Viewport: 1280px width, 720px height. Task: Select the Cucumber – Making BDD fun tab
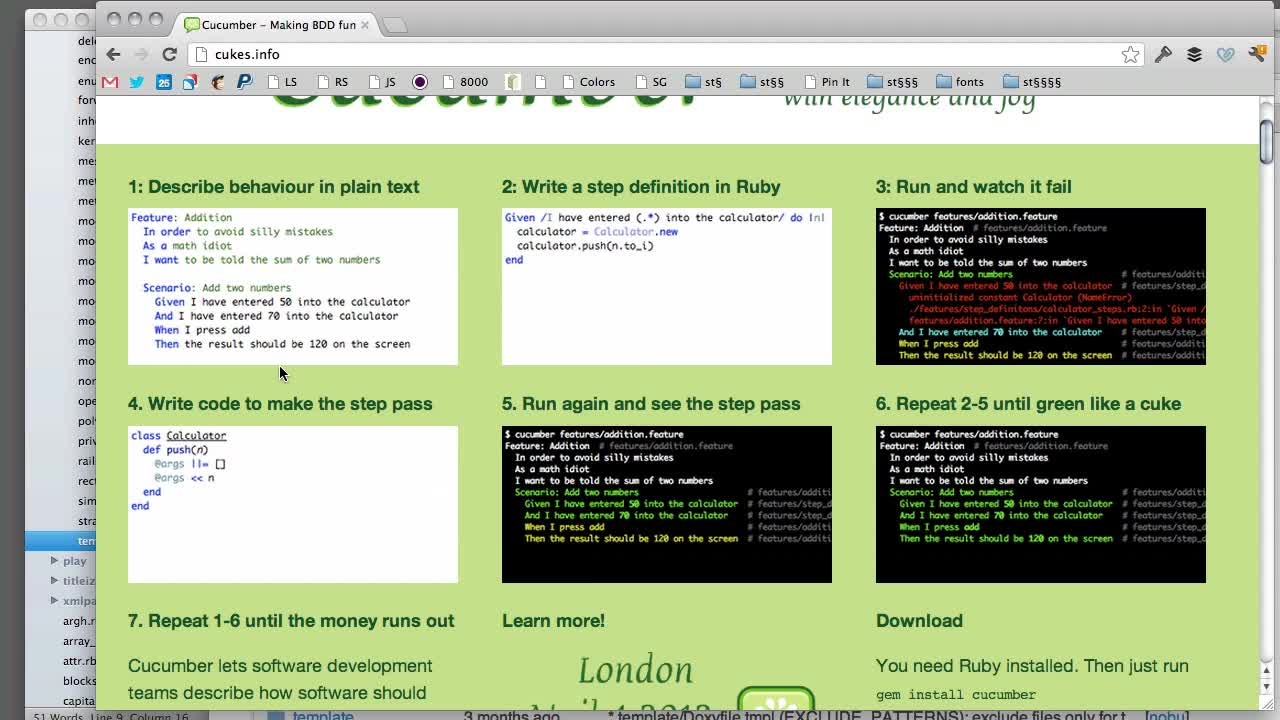tap(277, 24)
